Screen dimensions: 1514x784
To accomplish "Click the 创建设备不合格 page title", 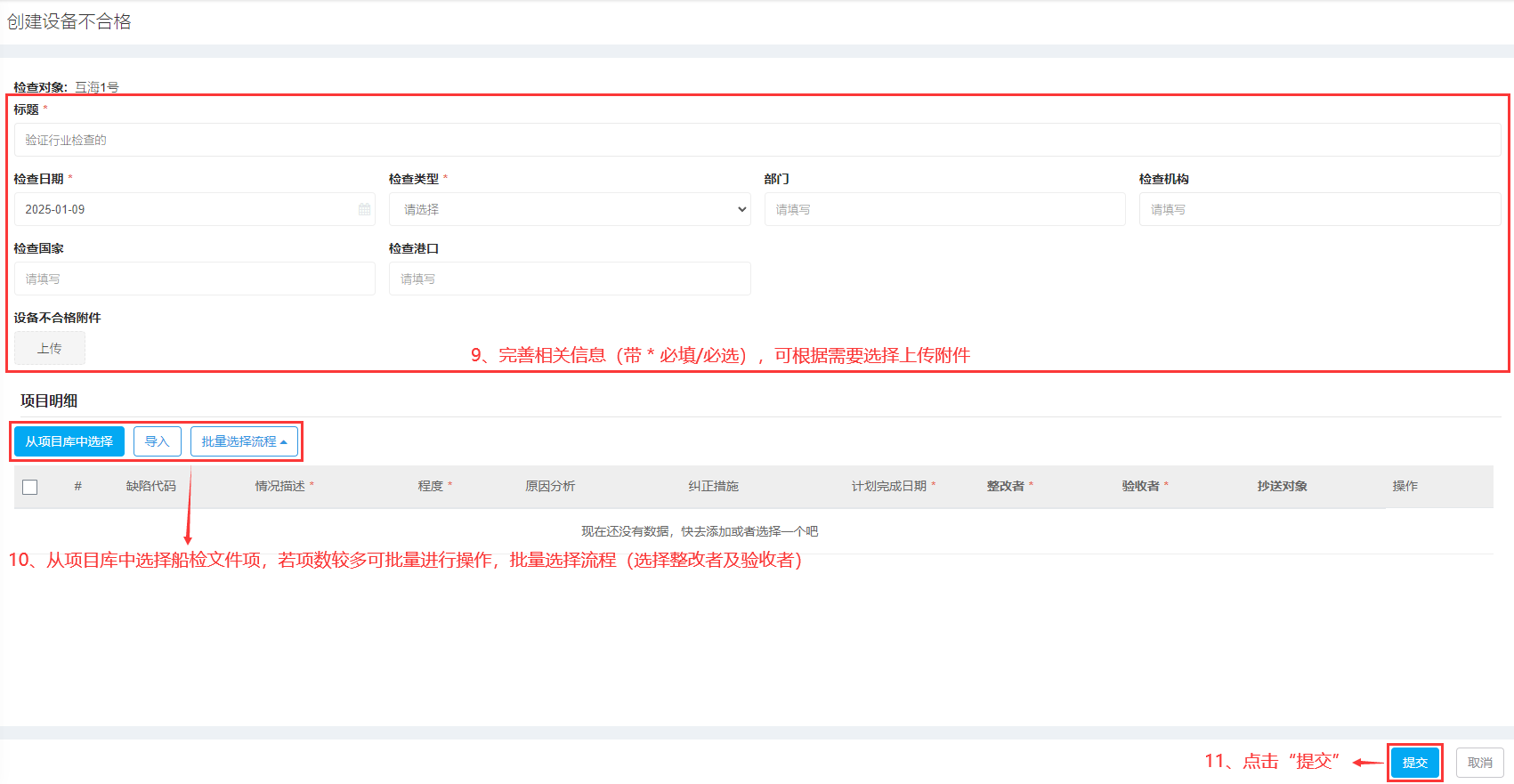I will coord(69,21).
